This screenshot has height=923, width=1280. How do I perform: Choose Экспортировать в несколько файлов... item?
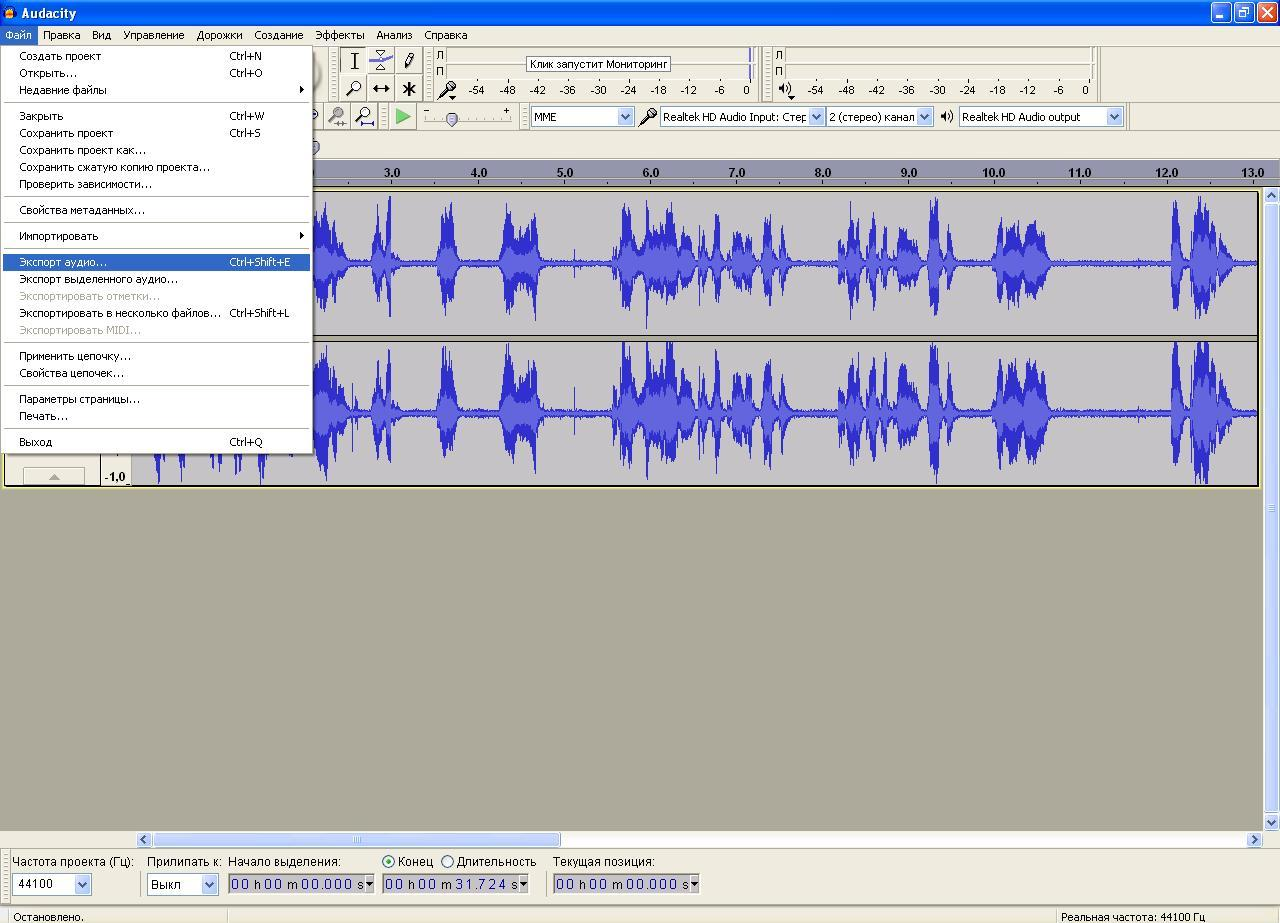(156, 313)
